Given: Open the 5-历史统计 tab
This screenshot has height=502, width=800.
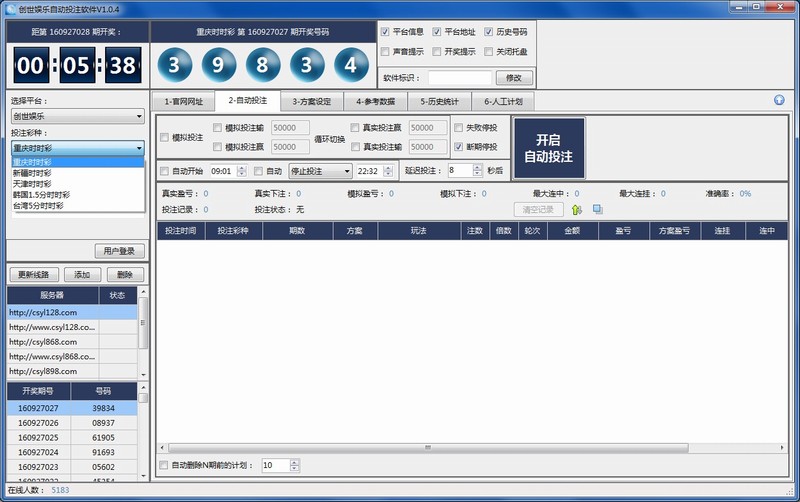Looking at the screenshot, I should coord(441,101).
